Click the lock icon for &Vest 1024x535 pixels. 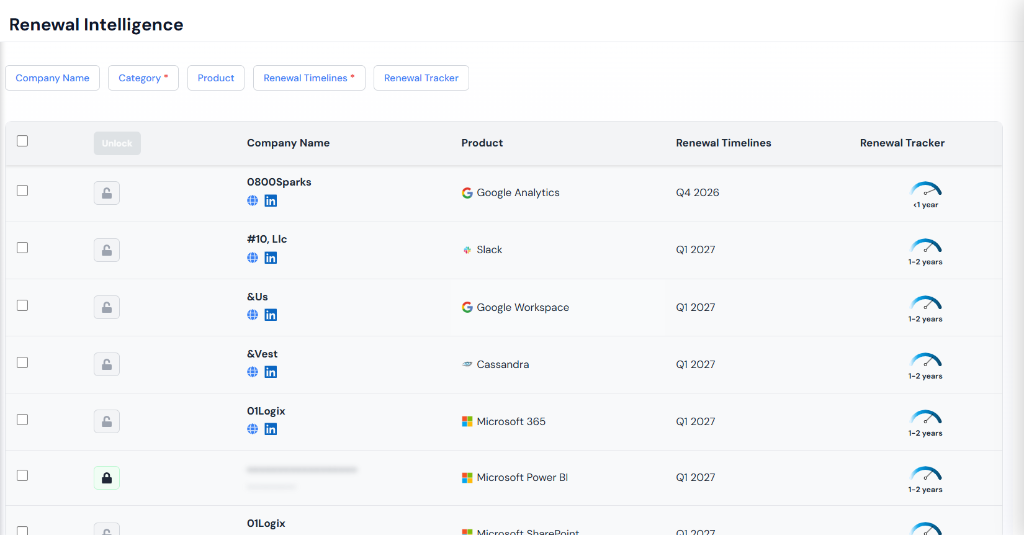click(106, 364)
